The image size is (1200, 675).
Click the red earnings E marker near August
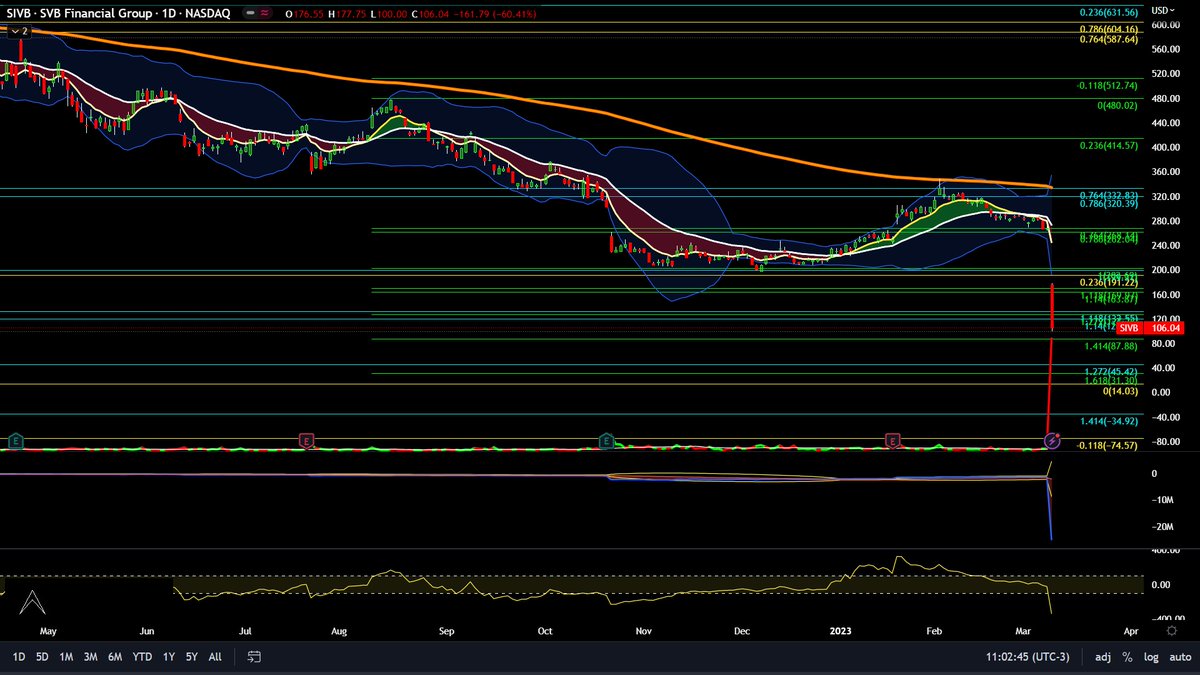point(306,440)
